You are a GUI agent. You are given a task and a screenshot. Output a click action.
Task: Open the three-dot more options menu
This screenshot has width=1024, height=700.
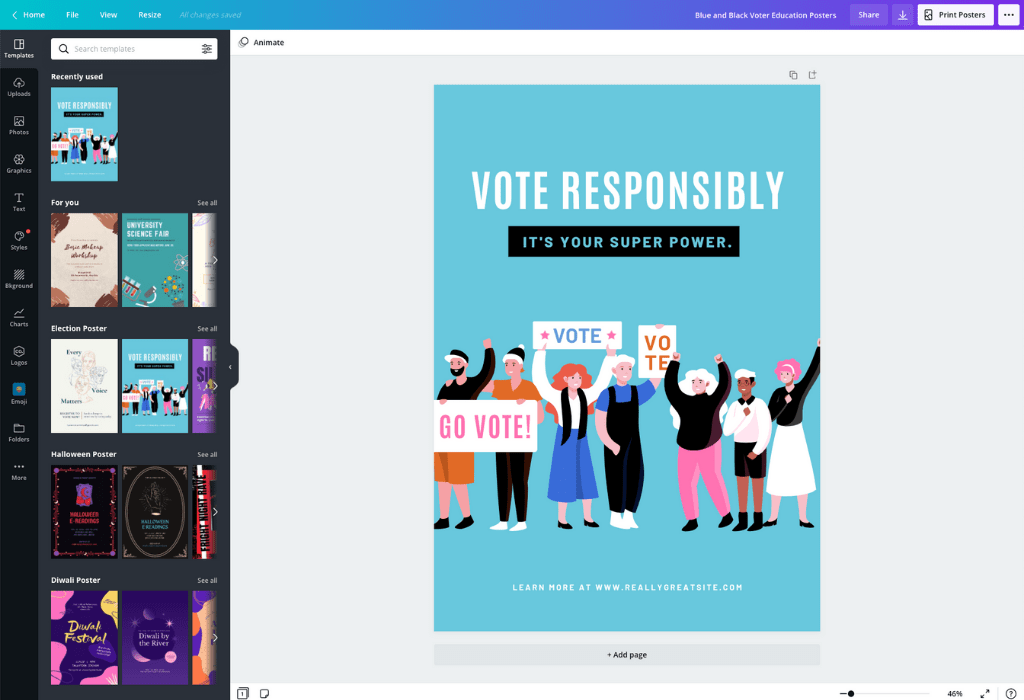[x=1008, y=15]
